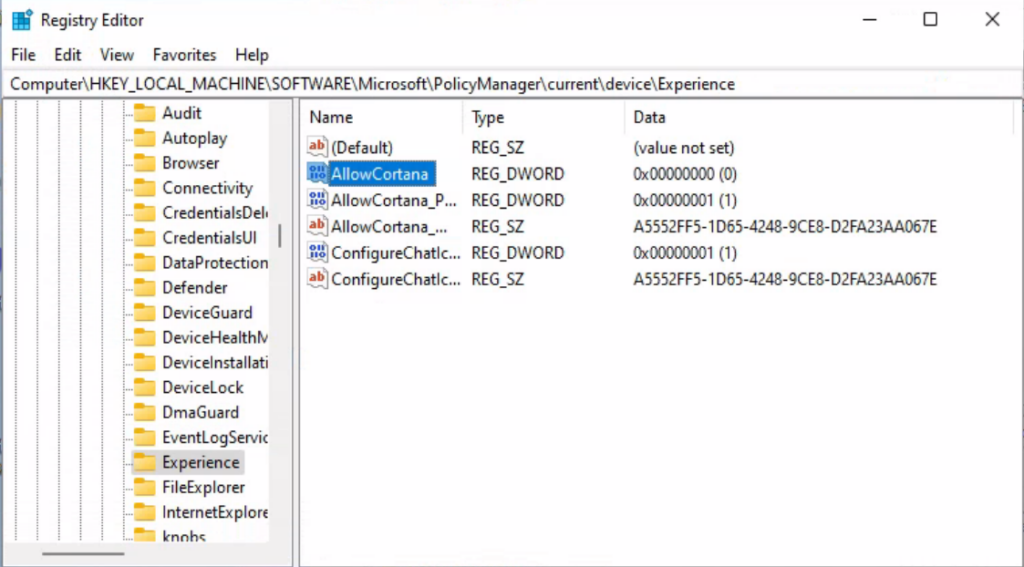Minimize the Registry Editor window
This screenshot has width=1024, height=567.
point(869,20)
